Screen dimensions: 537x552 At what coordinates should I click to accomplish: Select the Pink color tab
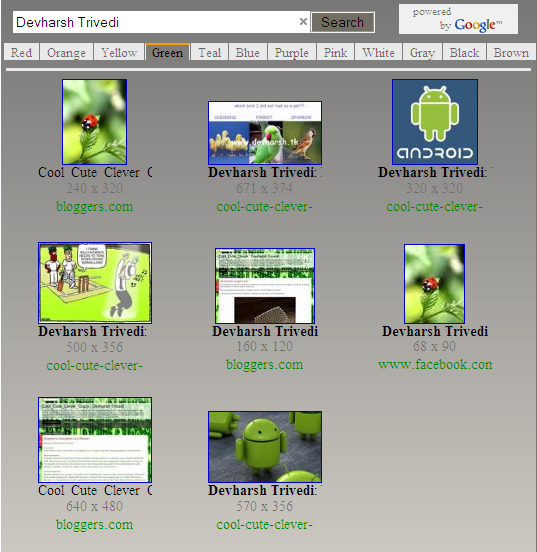click(x=335, y=52)
